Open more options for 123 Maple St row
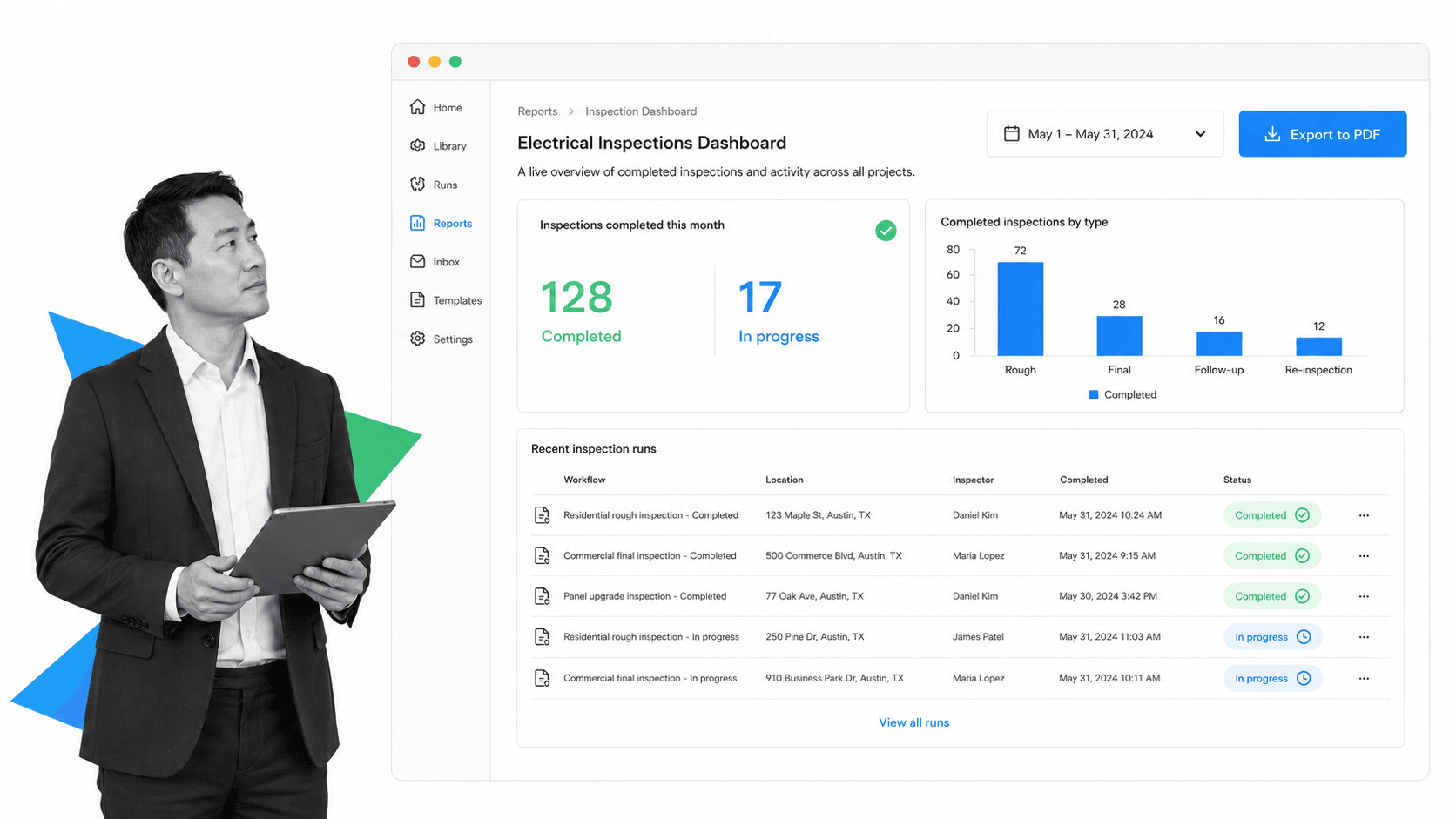 (x=1364, y=515)
